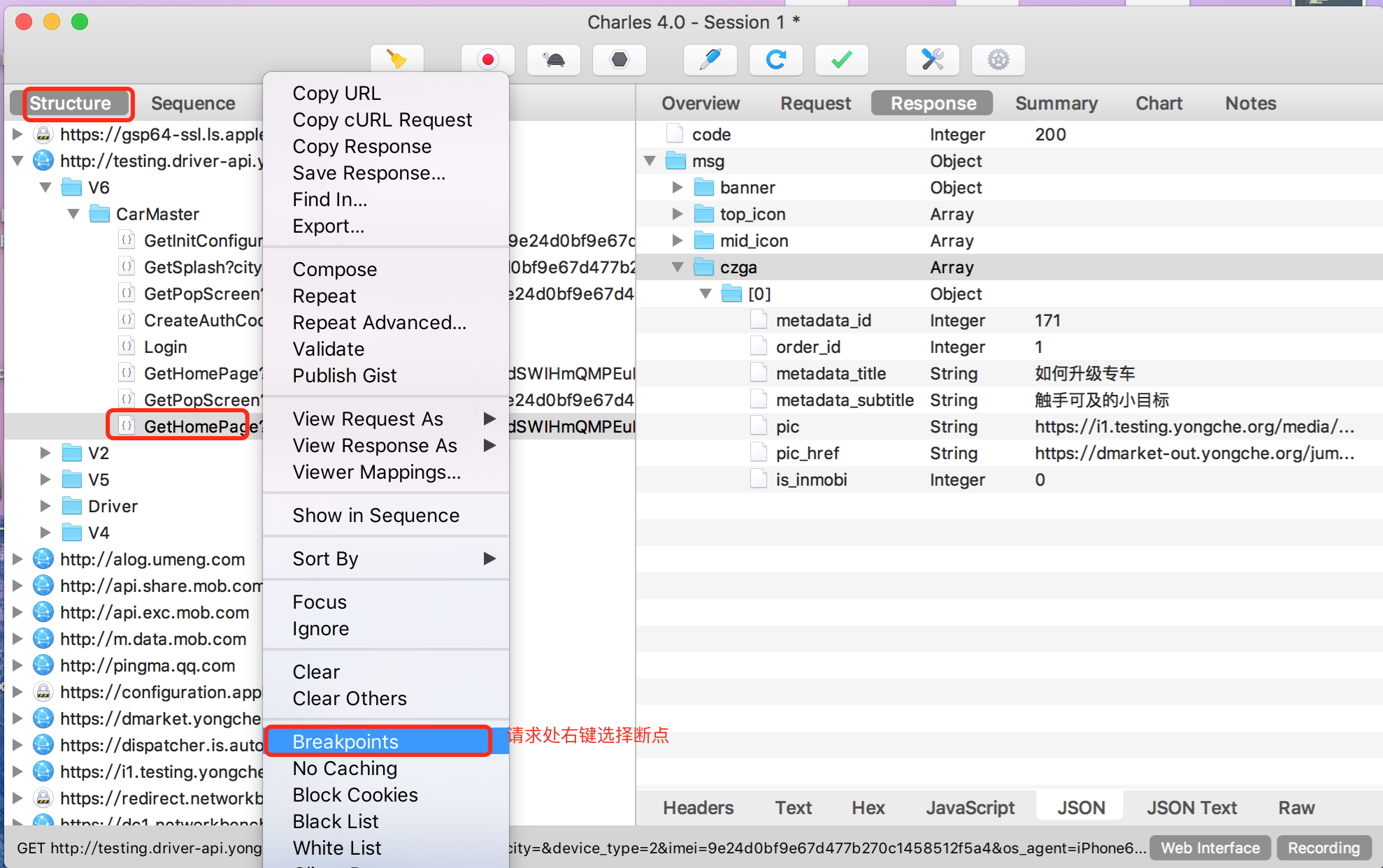Image resolution: width=1383 pixels, height=868 pixels.
Task: Click the broom clear session icon
Action: pos(397,60)
